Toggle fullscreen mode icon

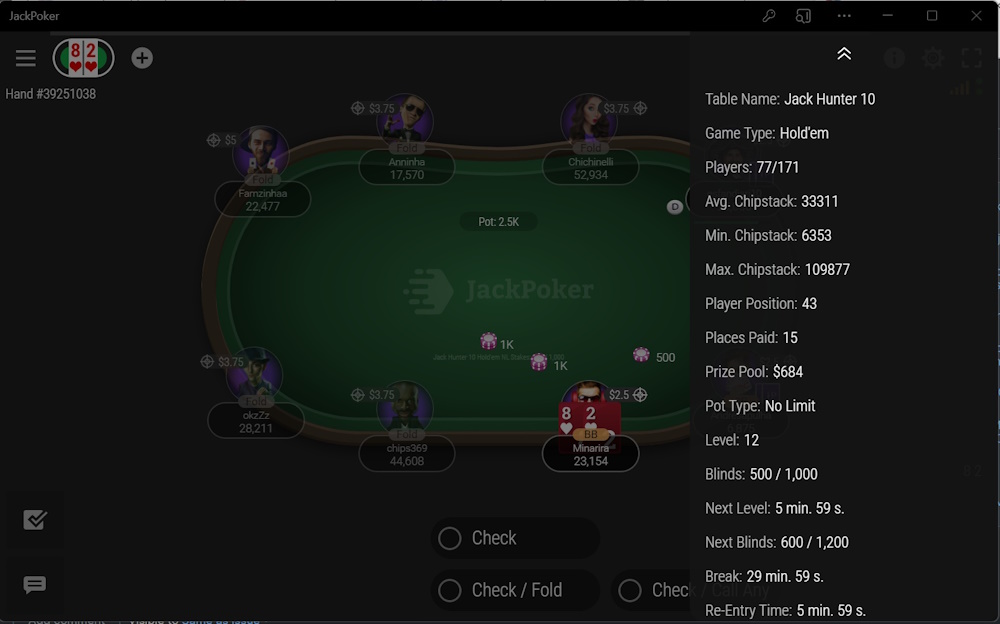click(972, 58)
